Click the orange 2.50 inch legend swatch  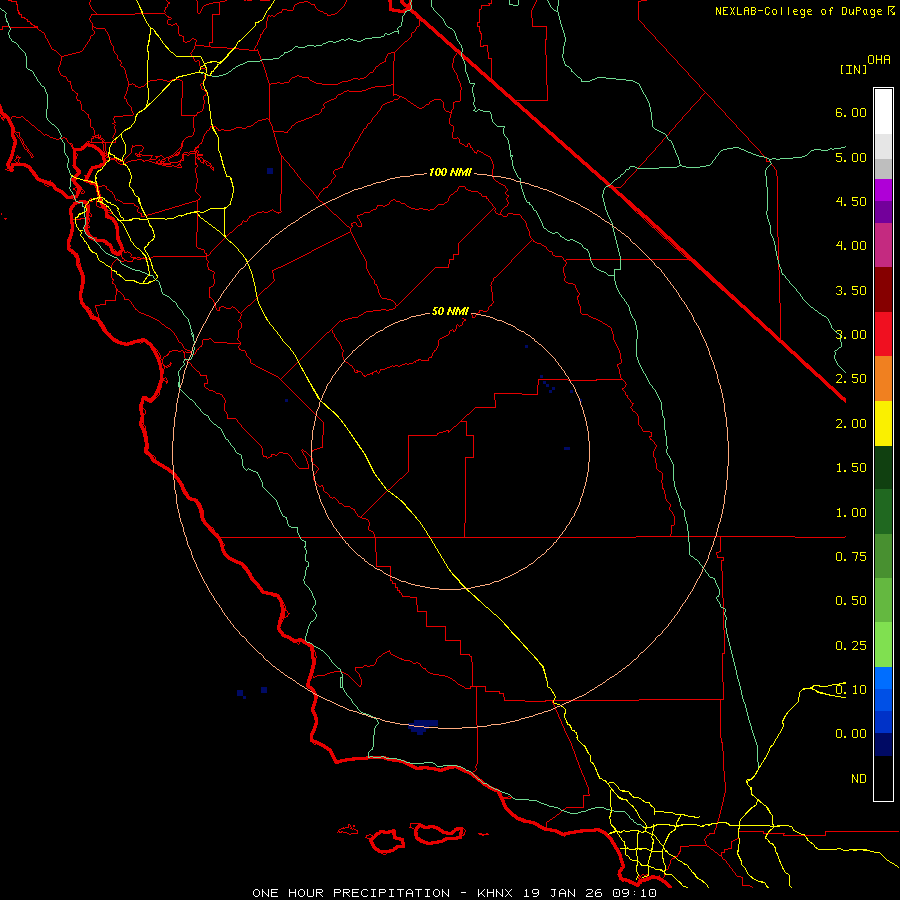pyautogui.click(x=883, y=379)
